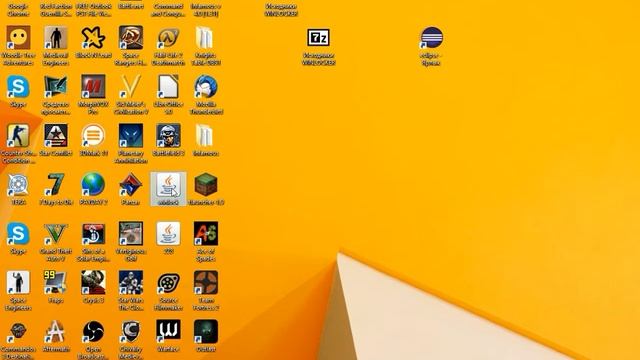
Task: Open the yellow smiley face shortcut
Action: (x=18, y=38)
